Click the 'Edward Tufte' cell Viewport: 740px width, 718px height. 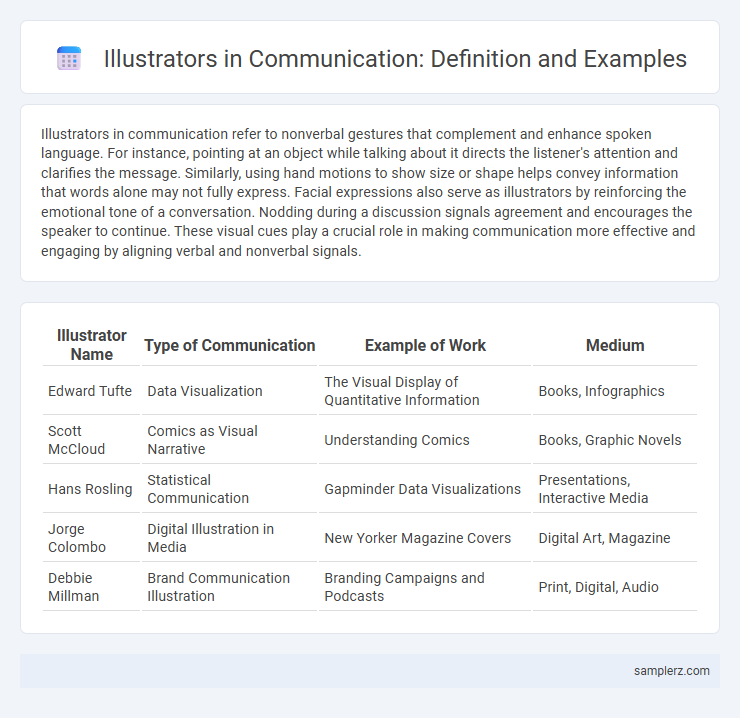(x=92, y=391)
